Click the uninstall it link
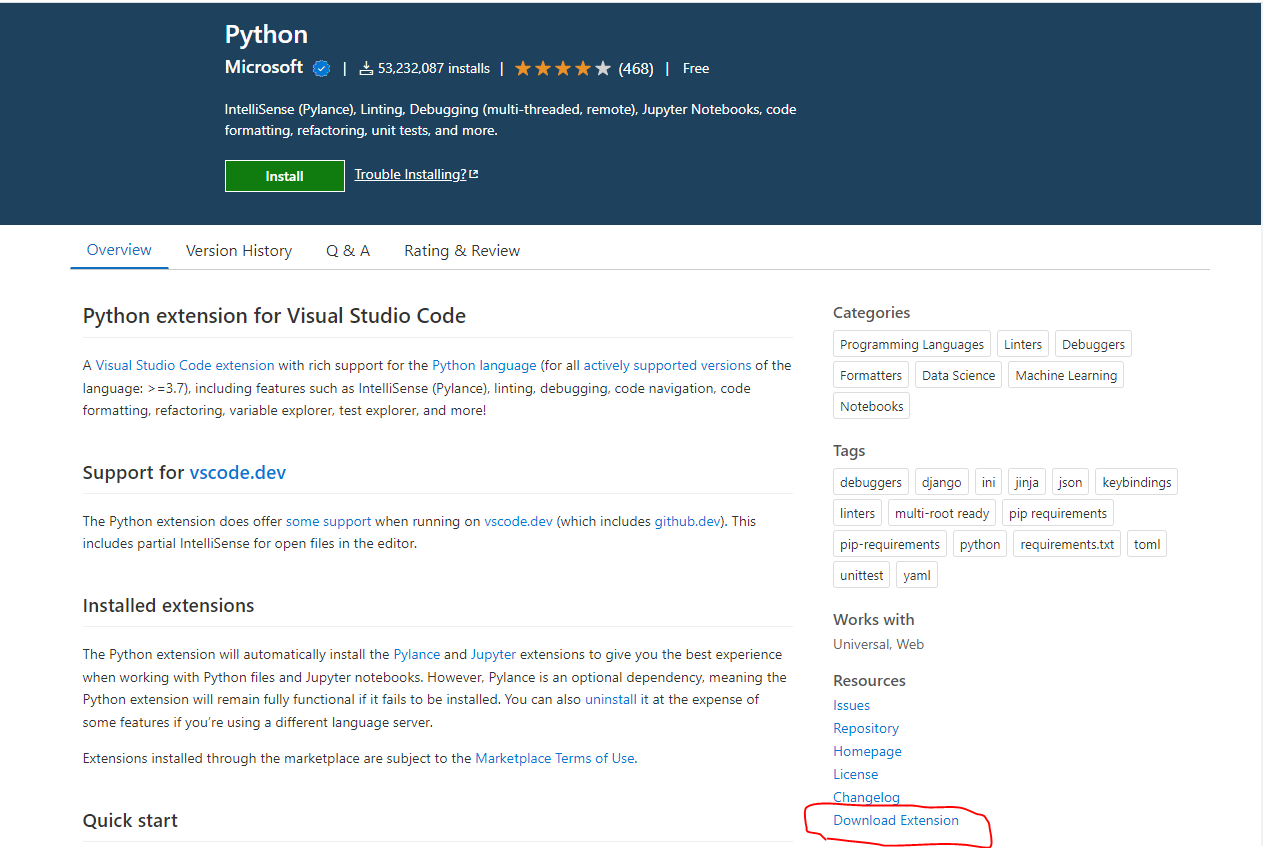Viewport: 1263px width, 848px height. (x=617, y=699)
